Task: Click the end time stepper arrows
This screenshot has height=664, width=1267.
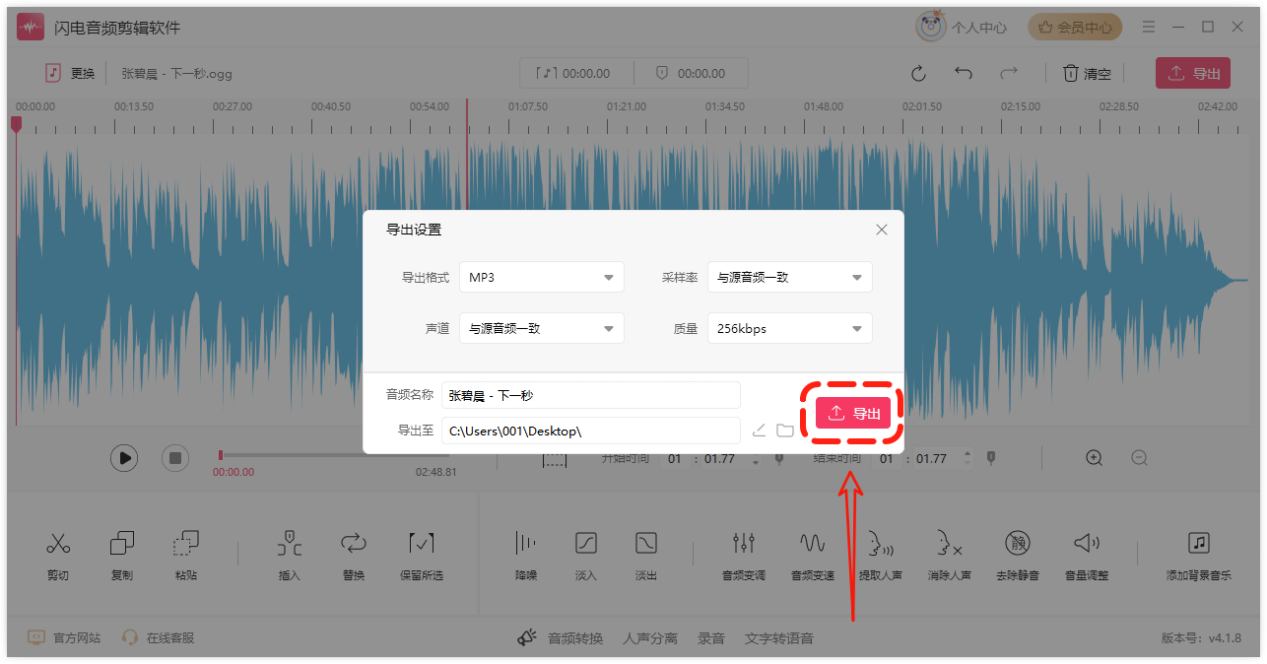Action: coord(966,458)
